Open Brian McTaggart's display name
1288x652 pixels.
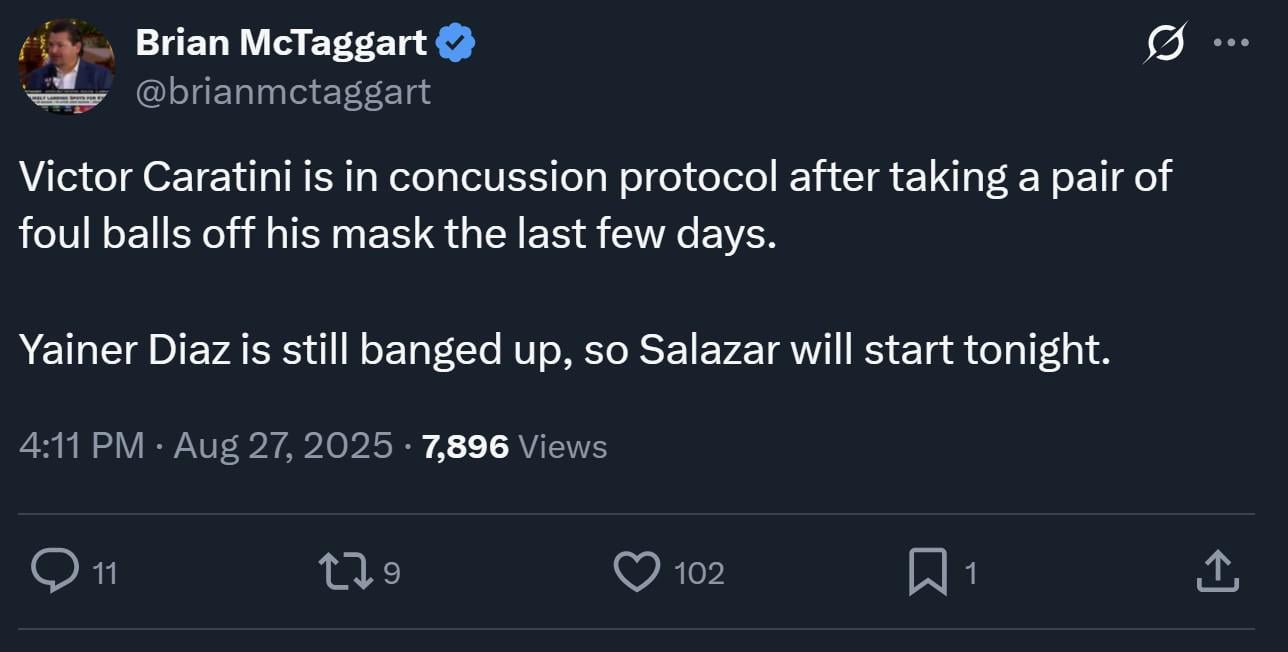pyautogui.click(x=283, y=42)
